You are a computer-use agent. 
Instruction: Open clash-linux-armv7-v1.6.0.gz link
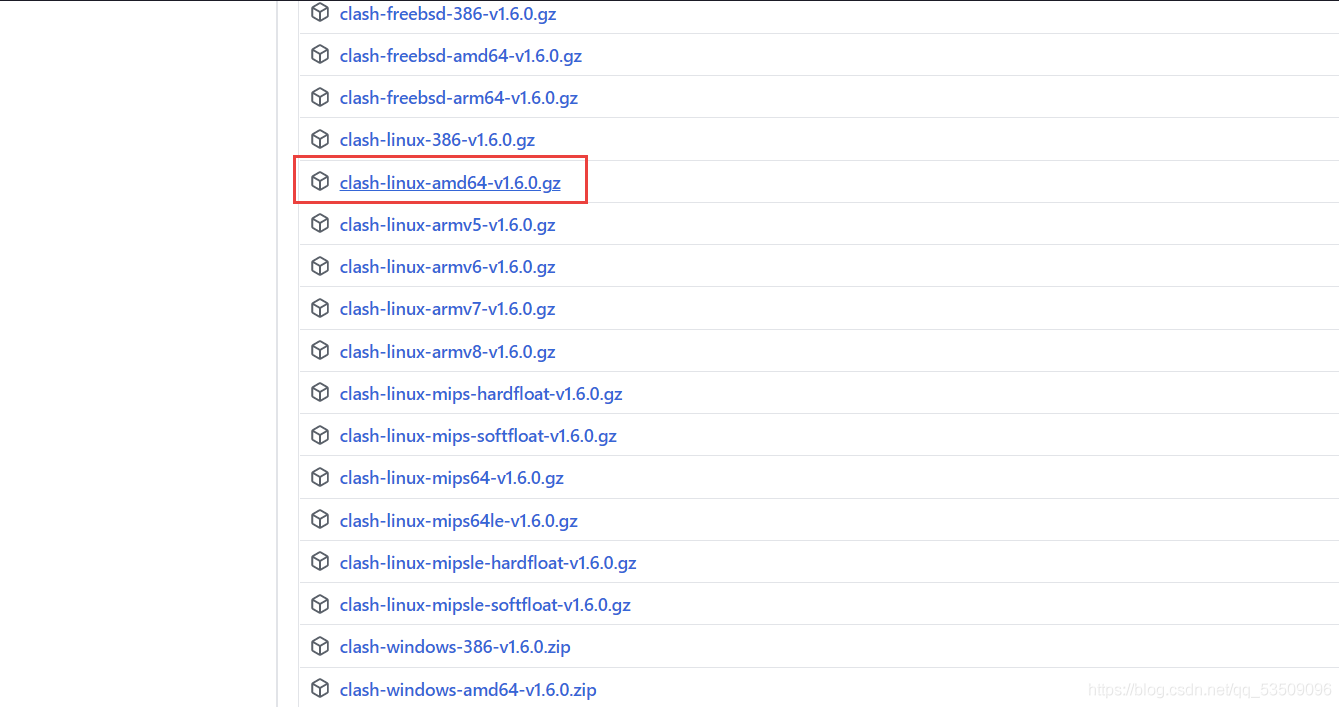point(447,309)
